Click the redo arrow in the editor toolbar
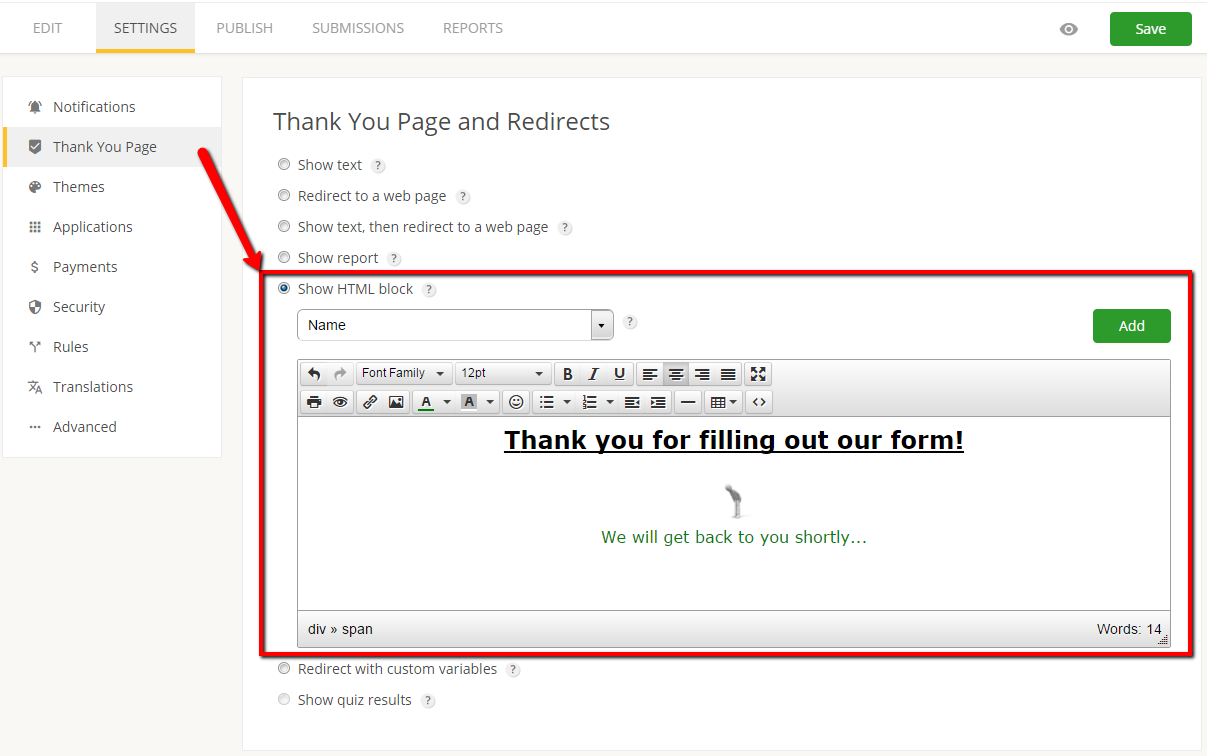Viewport: 1207px width, 756px height. pyautogui.click(x=340, y=374)
